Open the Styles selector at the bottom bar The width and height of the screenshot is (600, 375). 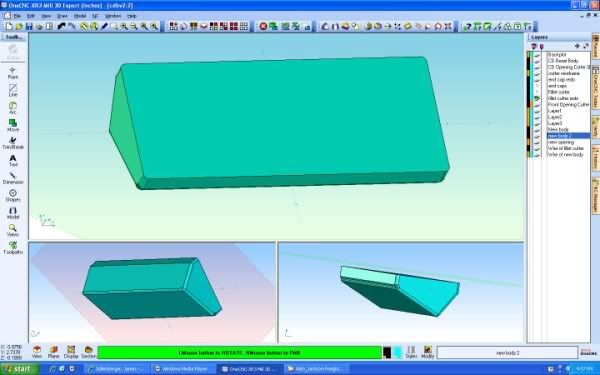(411, 352)
